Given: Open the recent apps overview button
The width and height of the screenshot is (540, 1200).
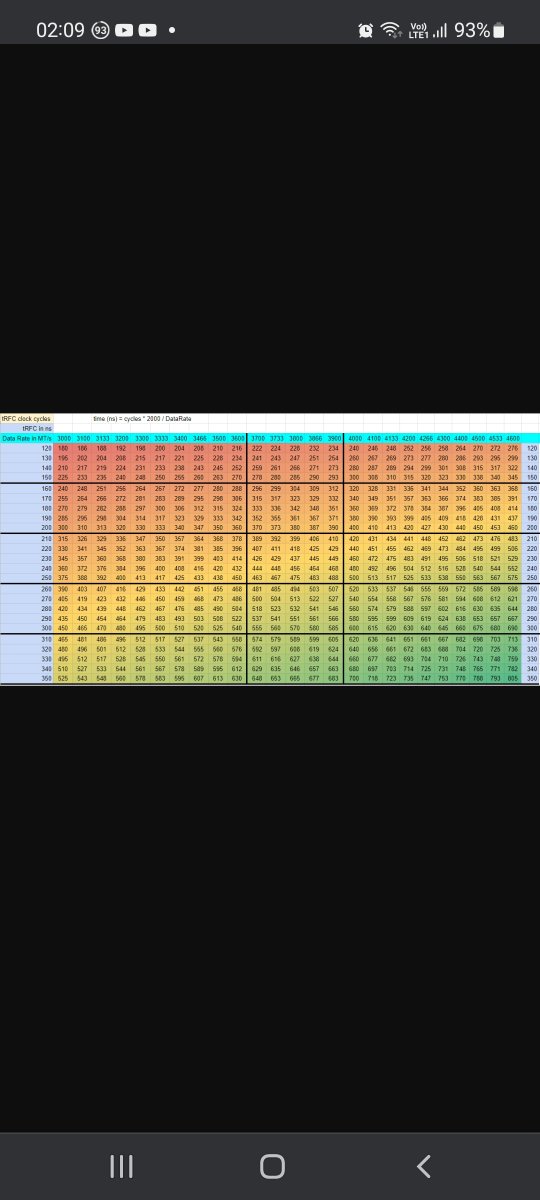Looking at the screenshot, I should point(120,1166).
